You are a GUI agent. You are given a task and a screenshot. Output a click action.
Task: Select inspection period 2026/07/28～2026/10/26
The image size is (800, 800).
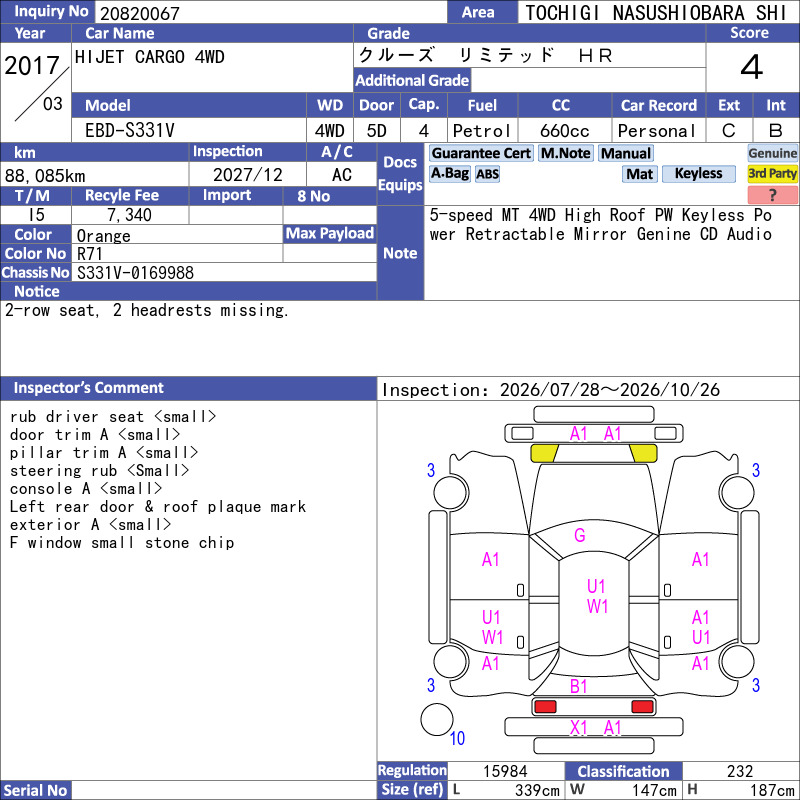(x=610, y=390)
